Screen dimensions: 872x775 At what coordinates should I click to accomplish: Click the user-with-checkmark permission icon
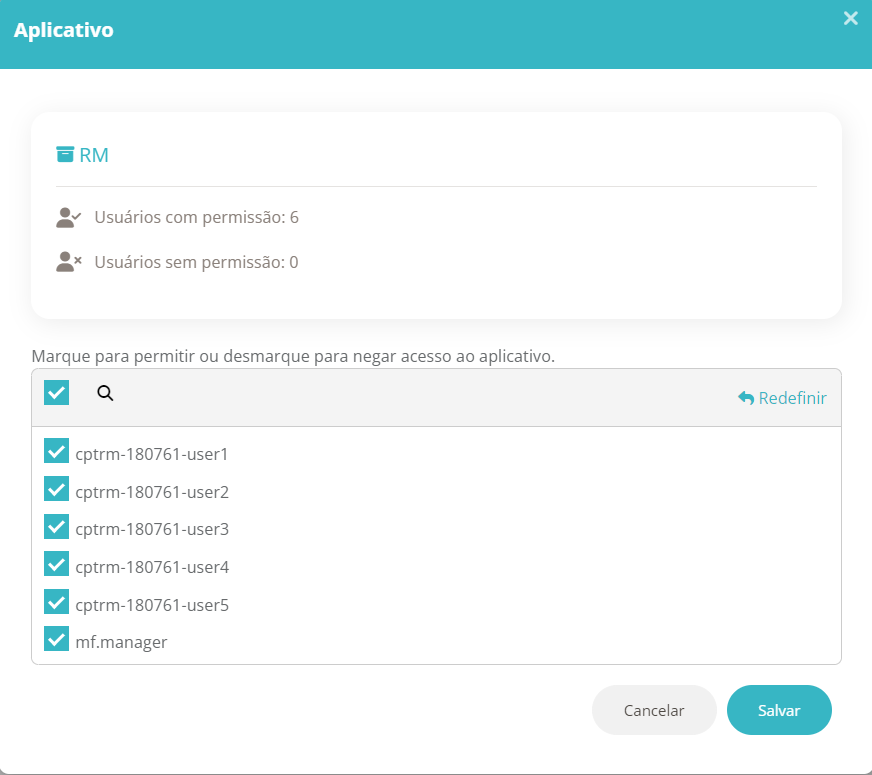click(68, 217)
